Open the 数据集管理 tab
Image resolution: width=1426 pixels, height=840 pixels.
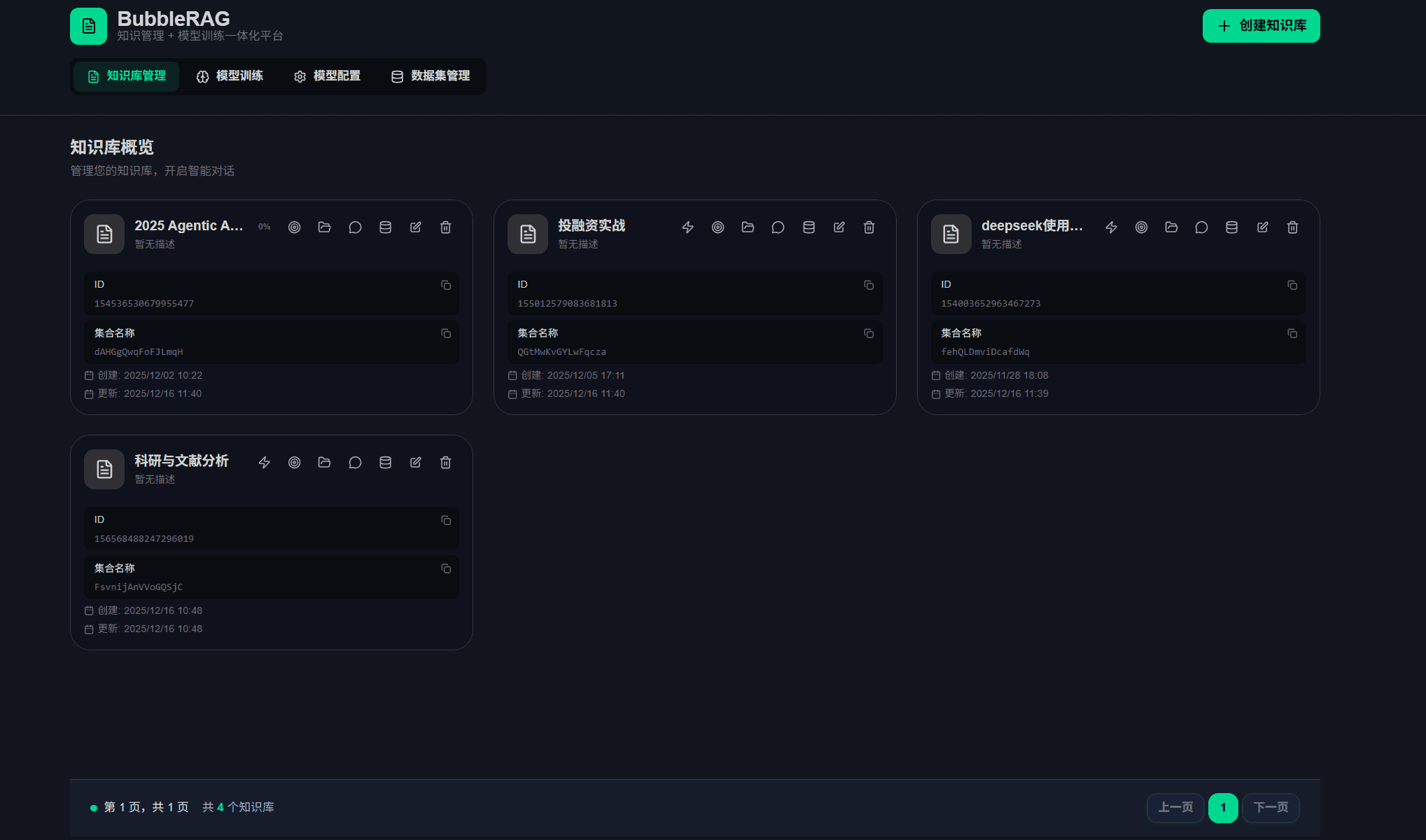(431, 76)
